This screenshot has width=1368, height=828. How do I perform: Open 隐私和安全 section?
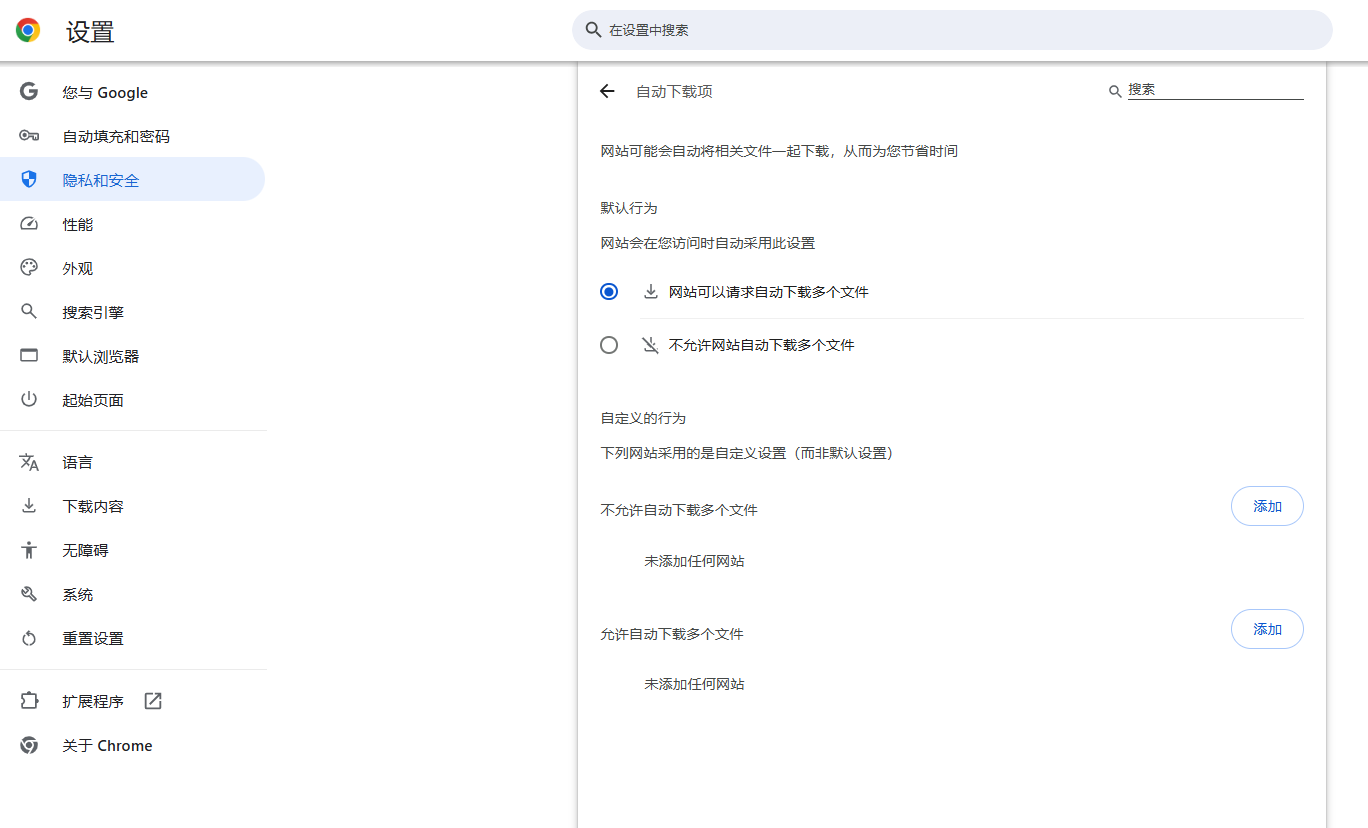tap(133, 180)
